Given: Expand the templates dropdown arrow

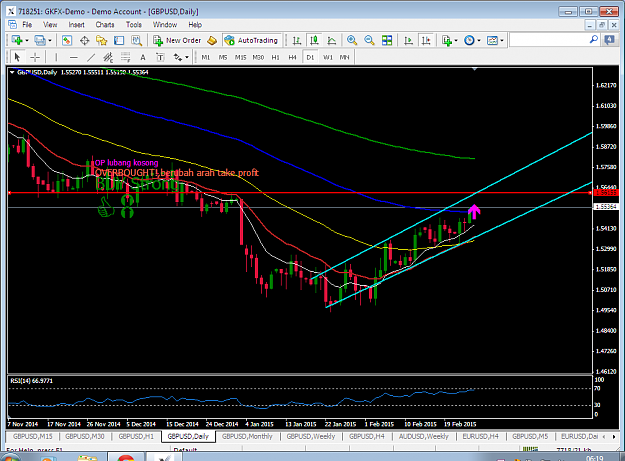Looking at the screenshot, I should pos(502,41).
